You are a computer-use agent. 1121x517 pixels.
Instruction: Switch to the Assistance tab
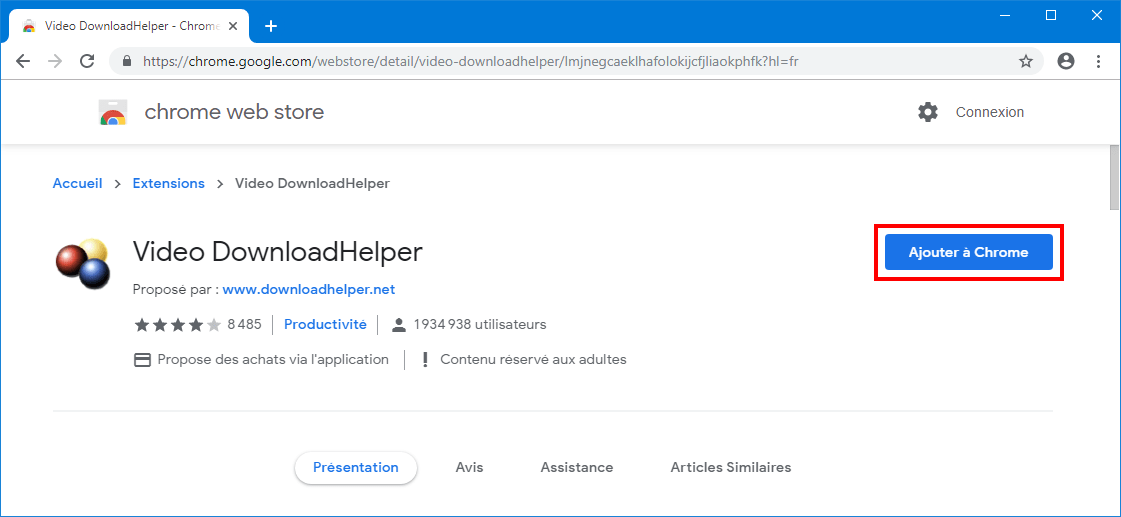coord(577,468)
